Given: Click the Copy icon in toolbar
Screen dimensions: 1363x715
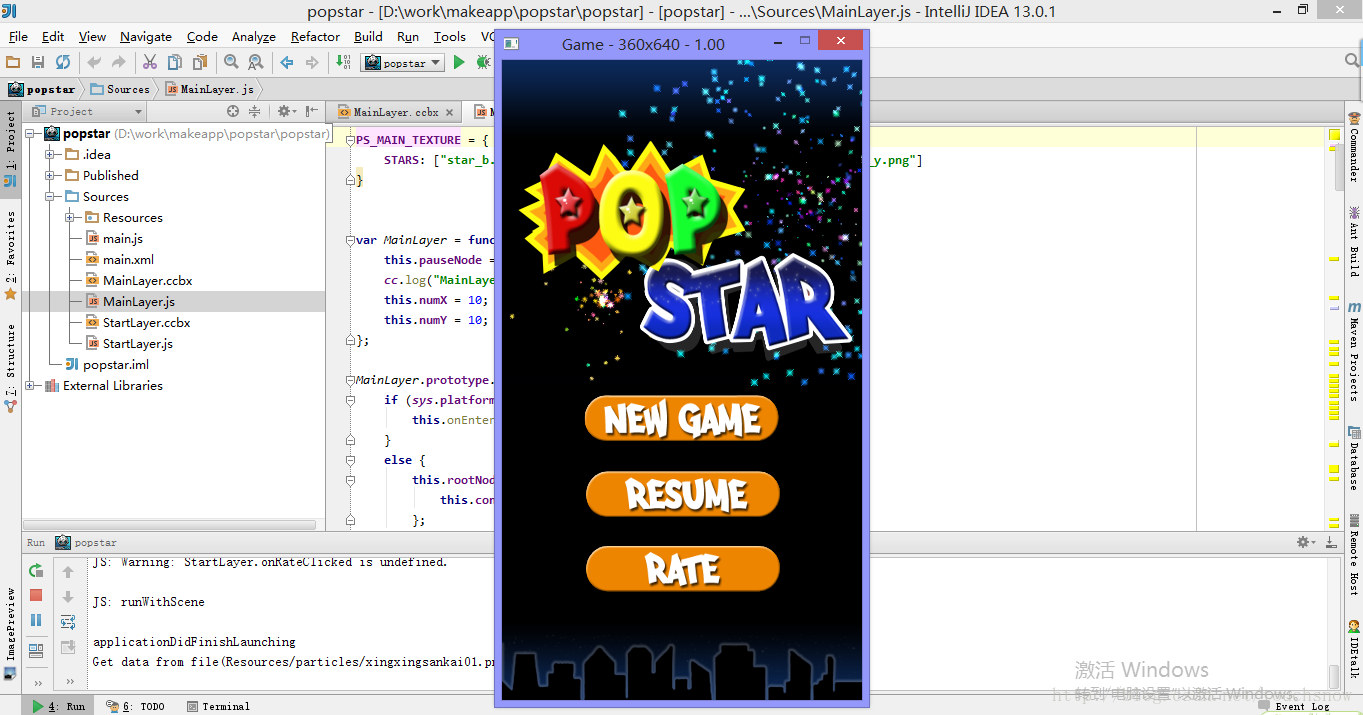Looking at the screenshot, I should coord(175,62).
